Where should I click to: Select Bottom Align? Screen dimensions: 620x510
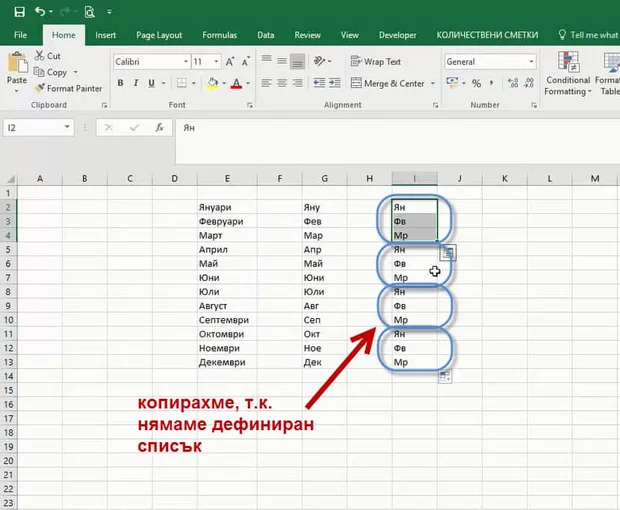pyautogui.click(x=297, y=61)
